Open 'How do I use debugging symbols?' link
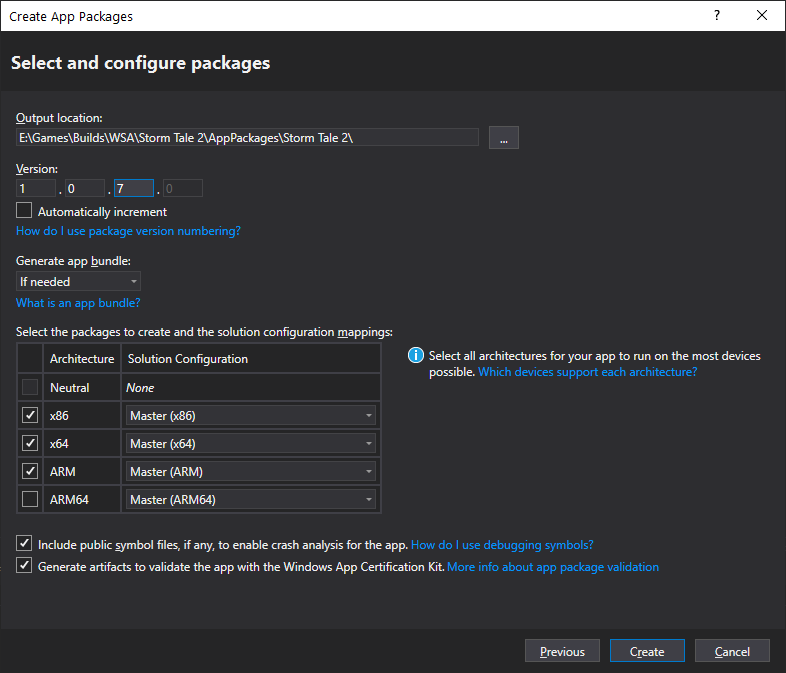Image resolution: width=786 pixels, height=673 pixels. [x=502, y=545]
